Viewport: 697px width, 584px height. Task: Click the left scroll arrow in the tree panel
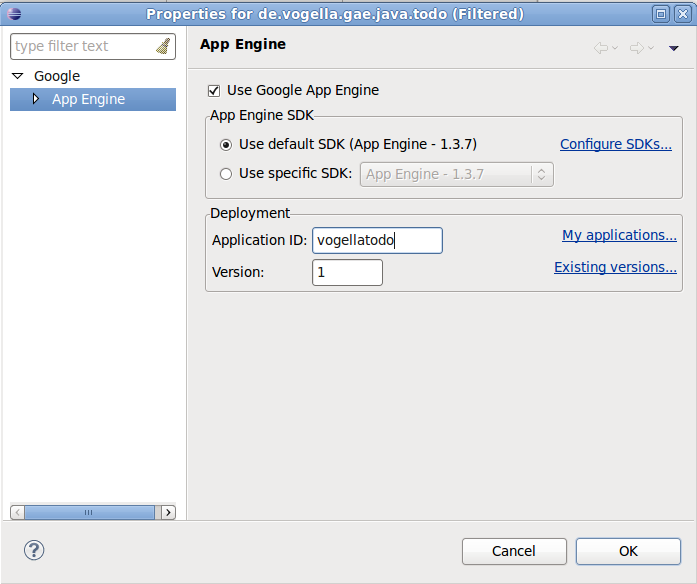coord(17,512)
